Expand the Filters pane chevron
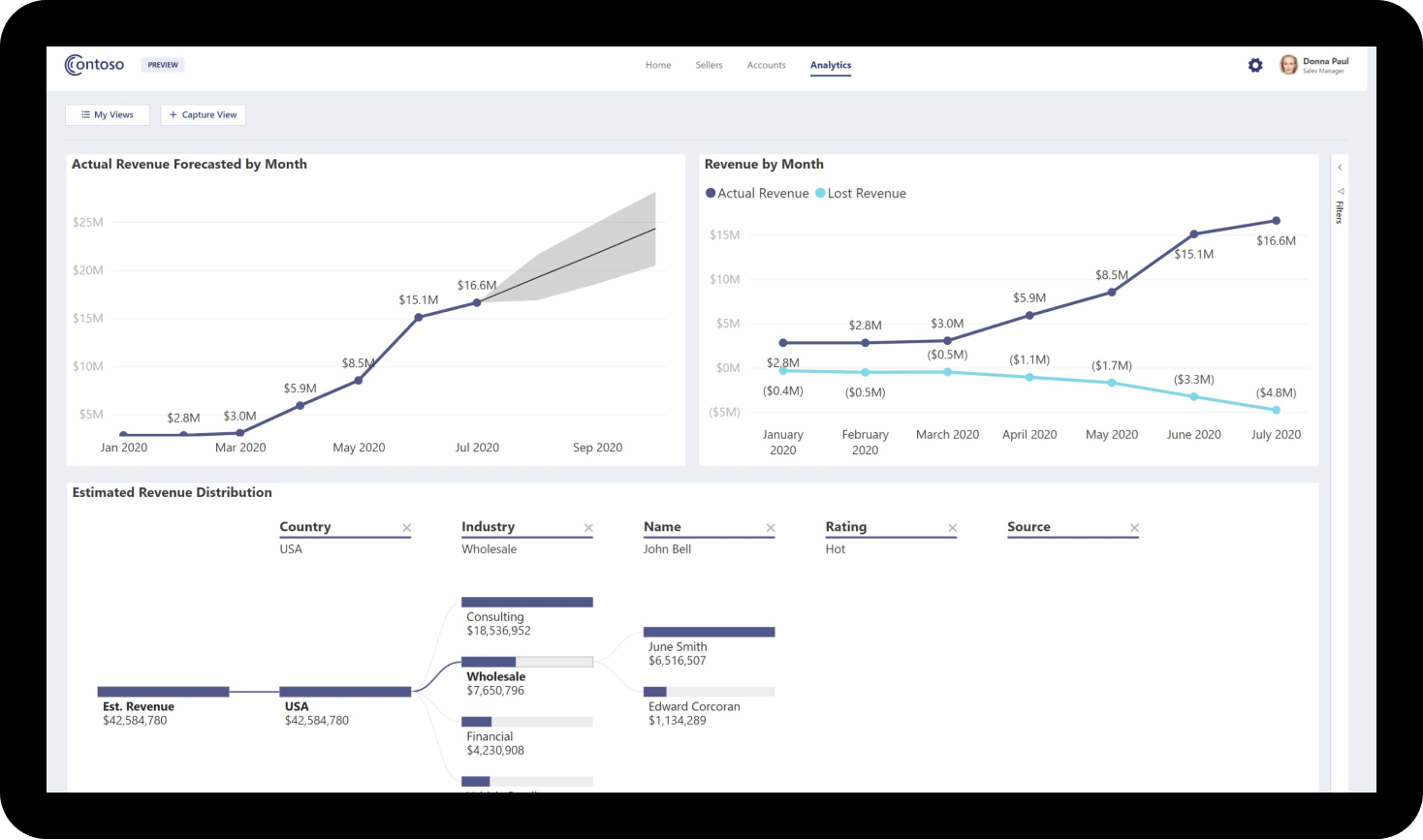The height and width of the screenshot is (840, 1423). (1340, 168)
